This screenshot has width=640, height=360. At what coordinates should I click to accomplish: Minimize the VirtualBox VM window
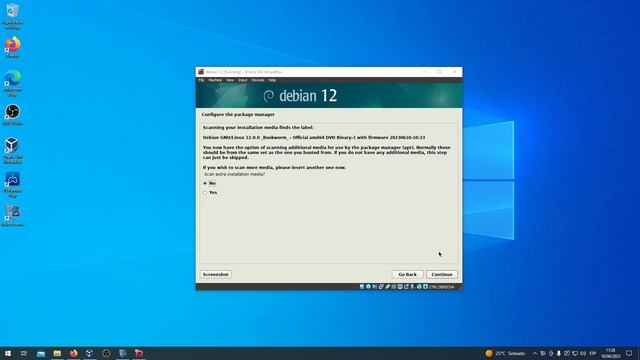pos(424,72)
